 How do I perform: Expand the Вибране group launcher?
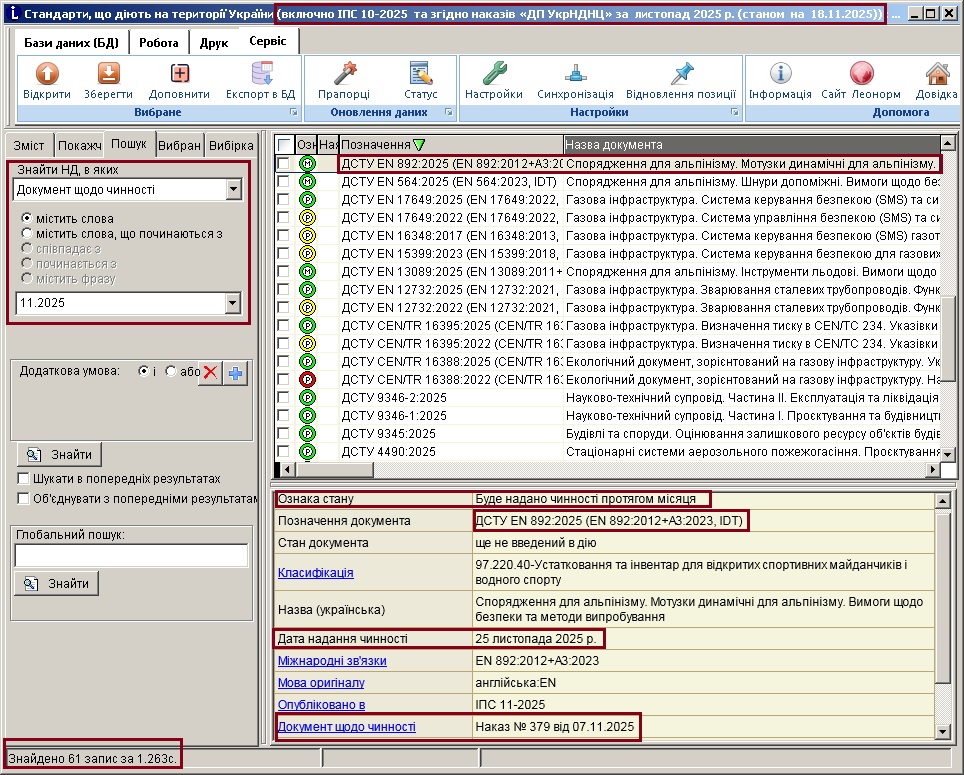(293, 113)
